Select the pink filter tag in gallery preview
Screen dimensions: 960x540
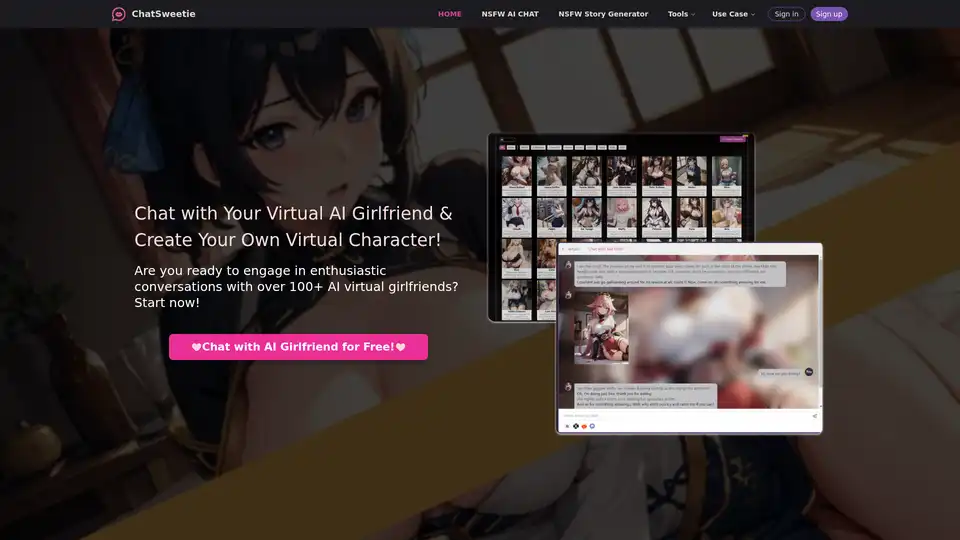tap(503, 147)
